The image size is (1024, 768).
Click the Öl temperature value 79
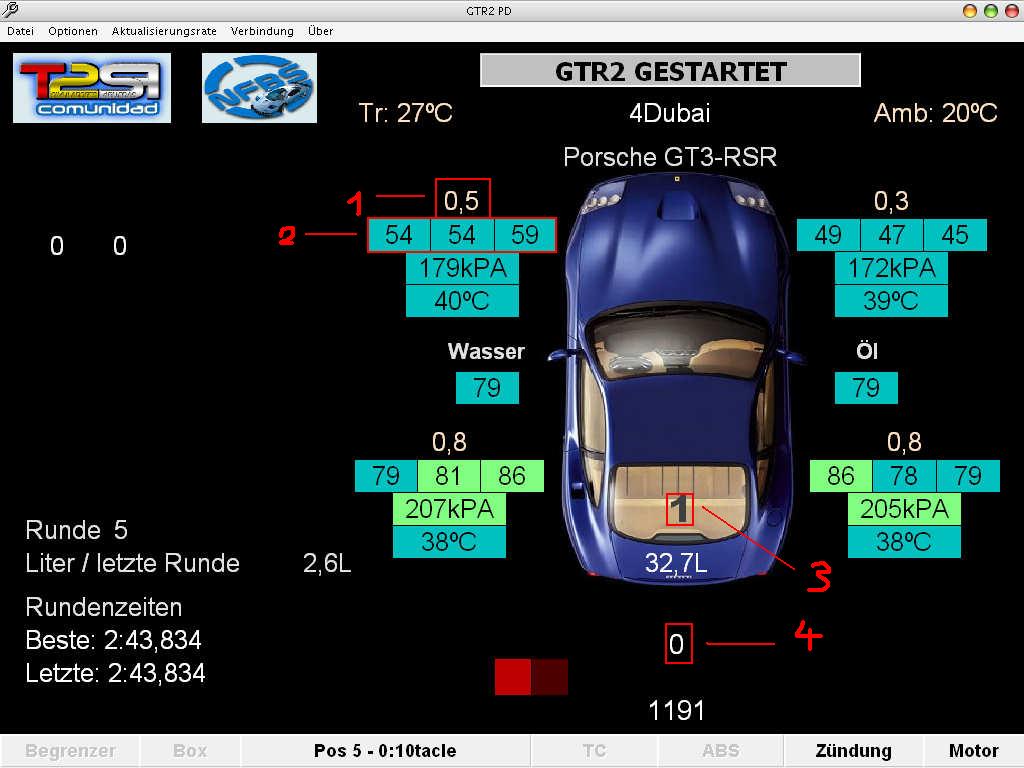[x=866, y=388]
